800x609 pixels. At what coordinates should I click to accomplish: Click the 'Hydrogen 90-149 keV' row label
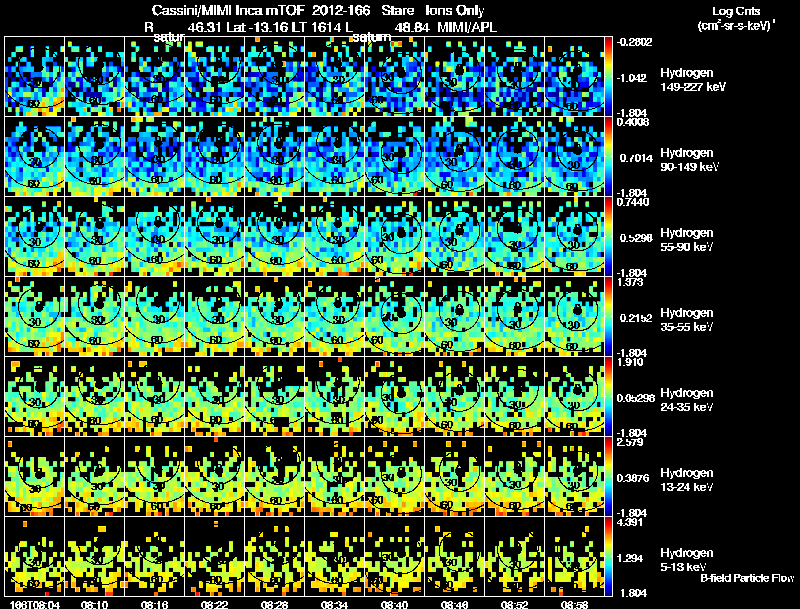689,160
